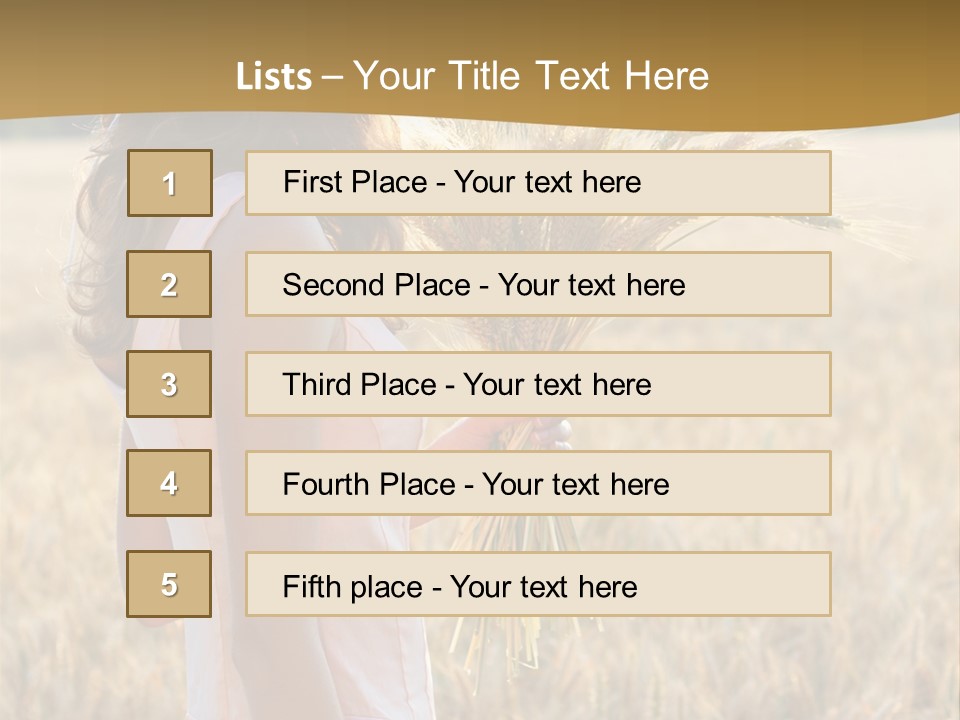The image size is (960, 720).
Task: Select the number 4 square
Action: (169, 483)
